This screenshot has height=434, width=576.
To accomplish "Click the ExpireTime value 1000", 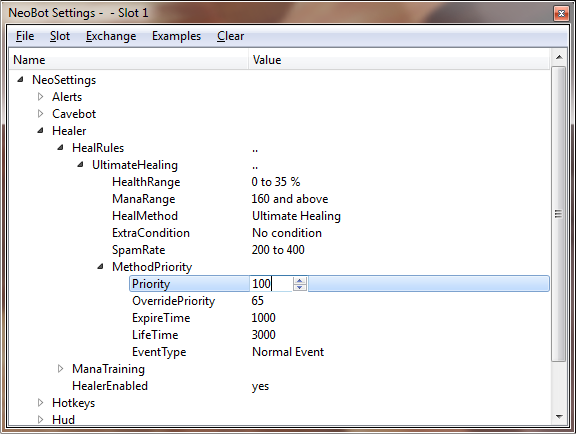I will point(263,318).
